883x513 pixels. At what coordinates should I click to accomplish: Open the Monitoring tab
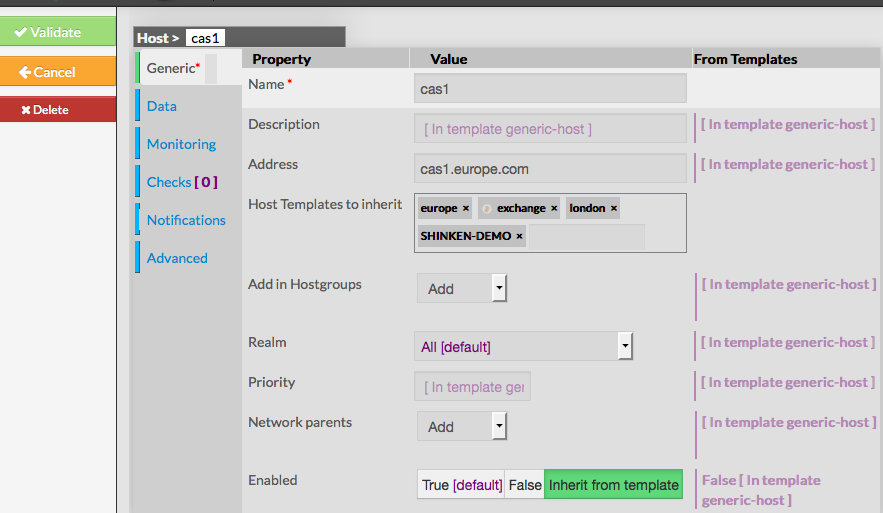click(181, 144)
